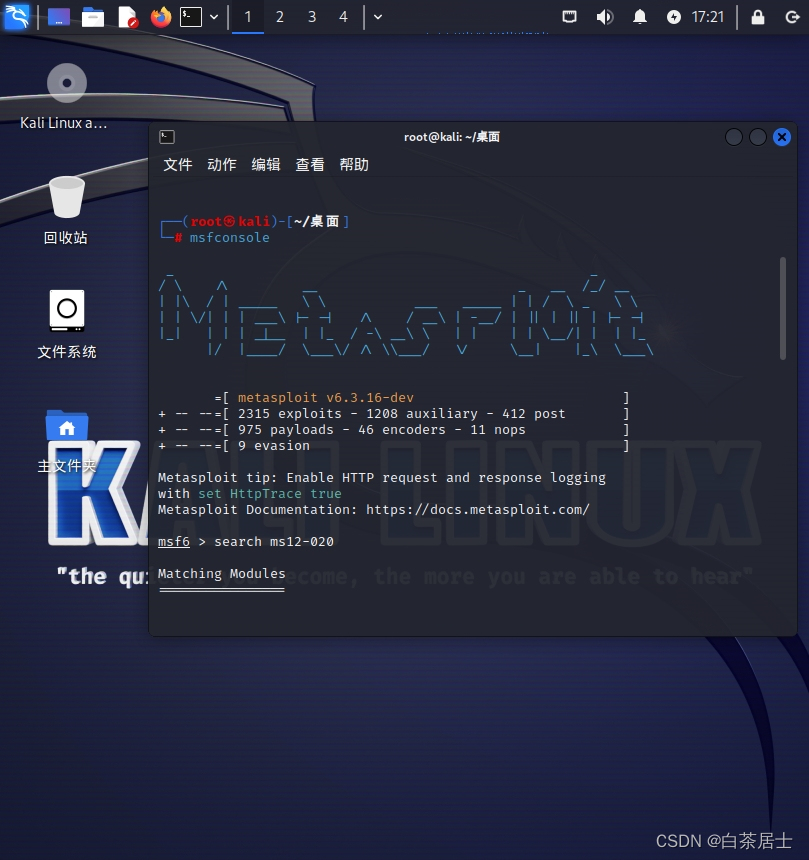Viewport: 809px width, 860px height.
Task: Click 'metasploit v6.3.16-dev' version text
Action: coord(326,398)
